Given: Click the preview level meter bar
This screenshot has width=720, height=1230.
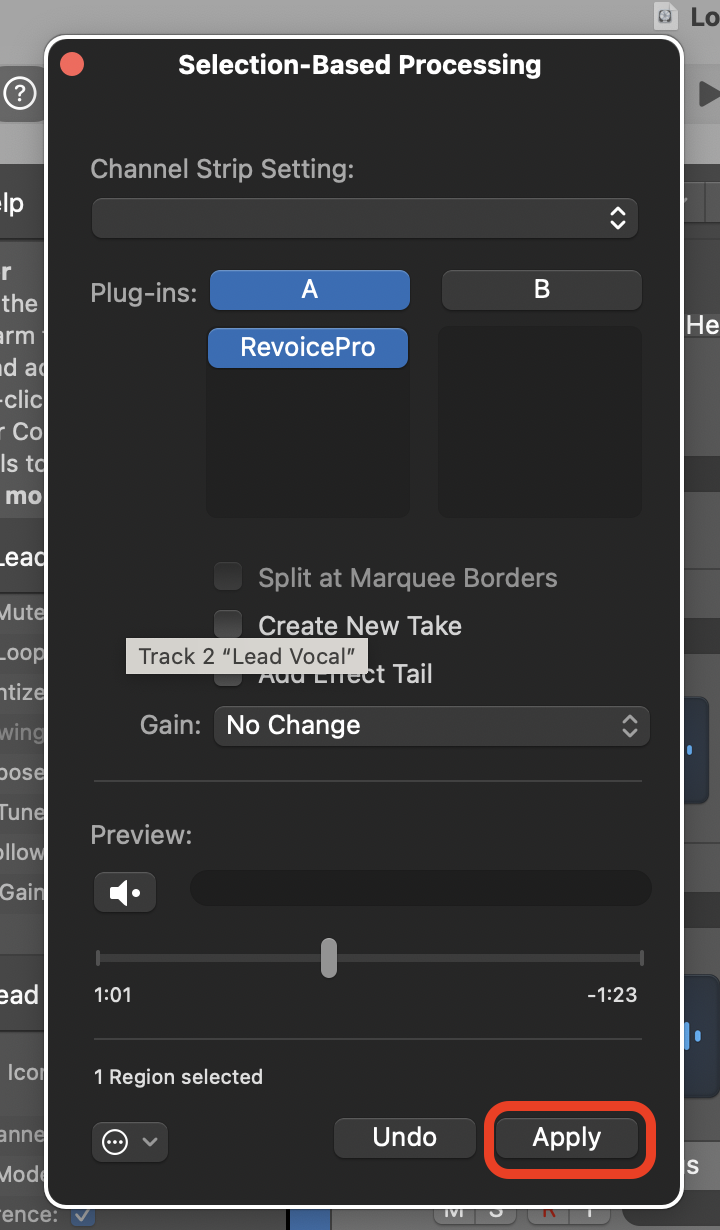Looking at the screenshot, I should [x=420, y=888].
